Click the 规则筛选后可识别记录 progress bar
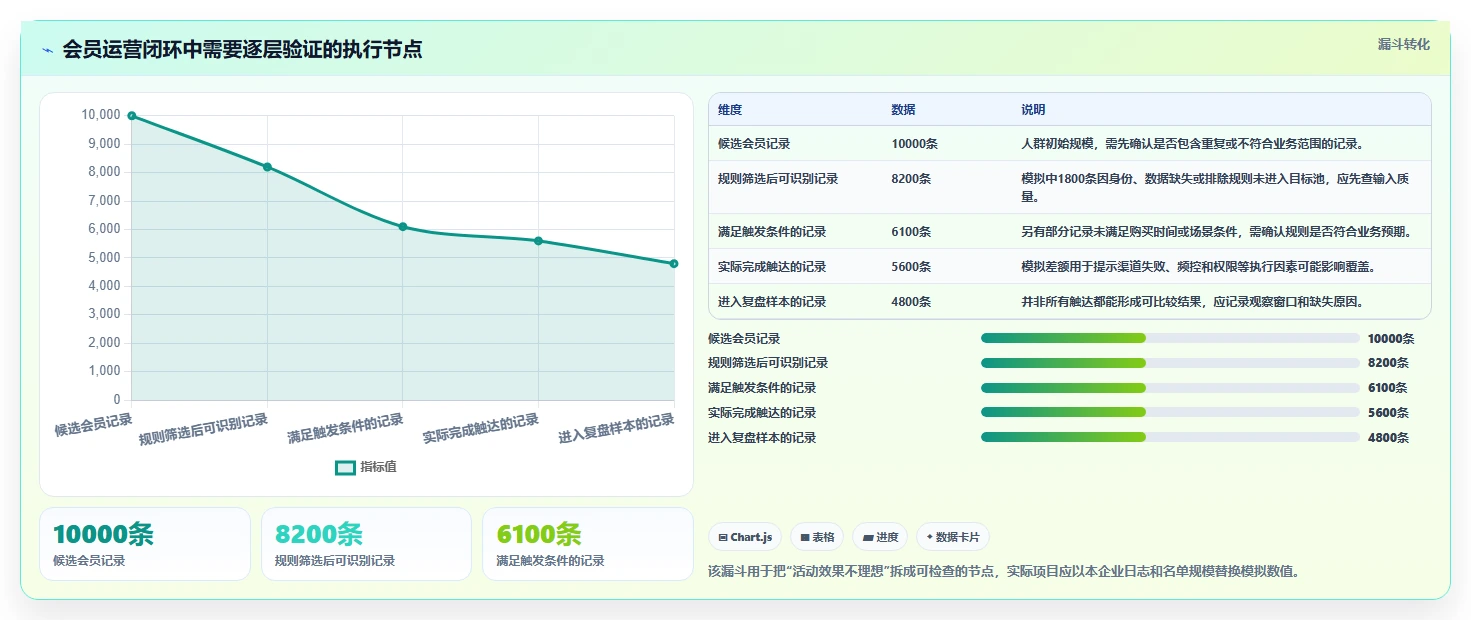Screen dimensions: 1471x620 [1170, 363]
